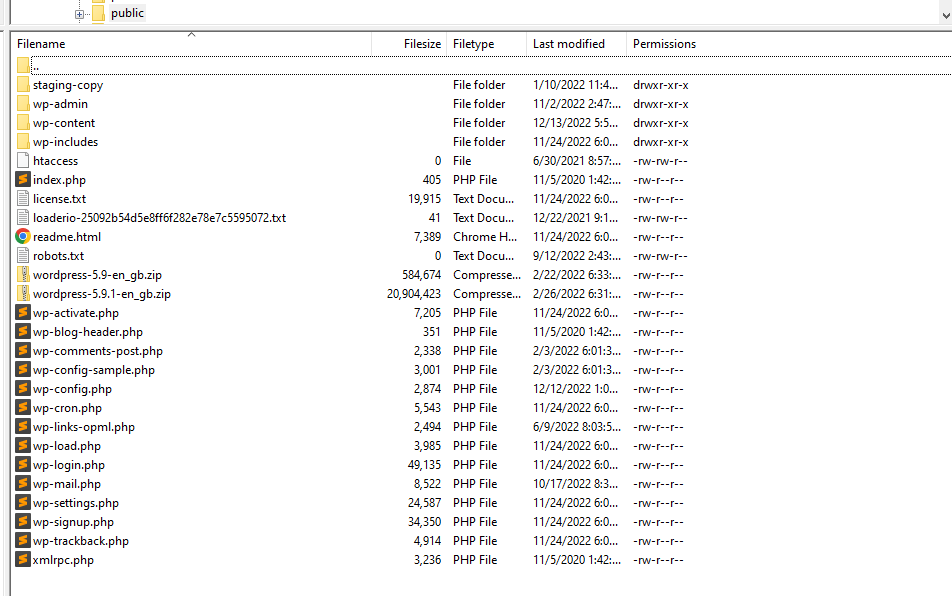Click the wp-mail.php file icon

23,484
